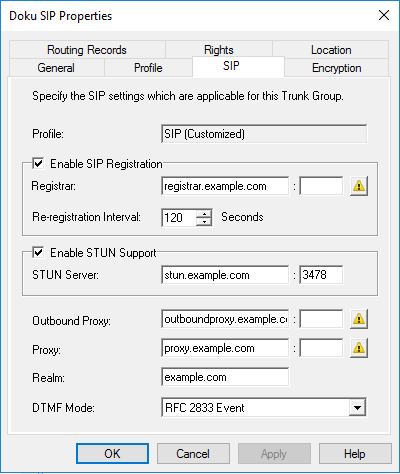Focus the STUN Server port field
This screenshot has height=474, width=400.
[321, 275]
